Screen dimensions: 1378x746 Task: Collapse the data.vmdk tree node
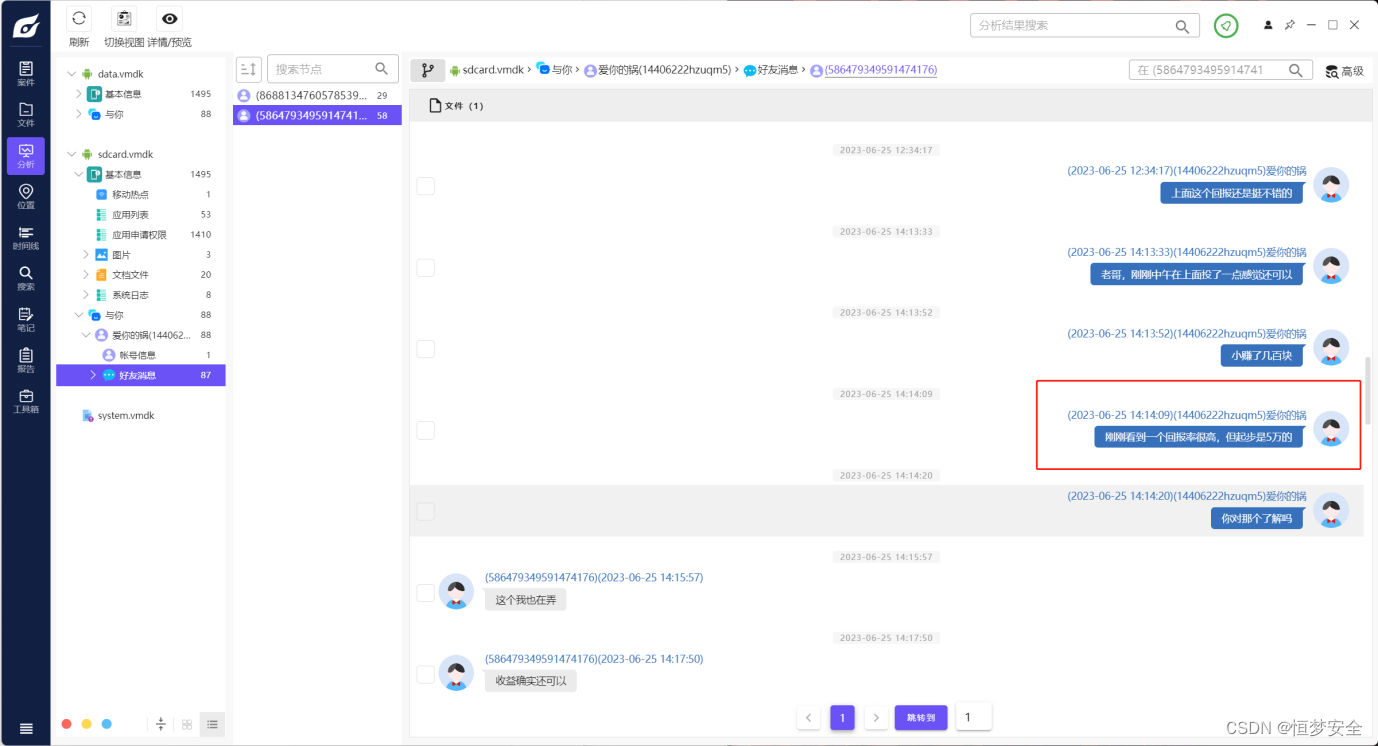[x=71, y=74]
